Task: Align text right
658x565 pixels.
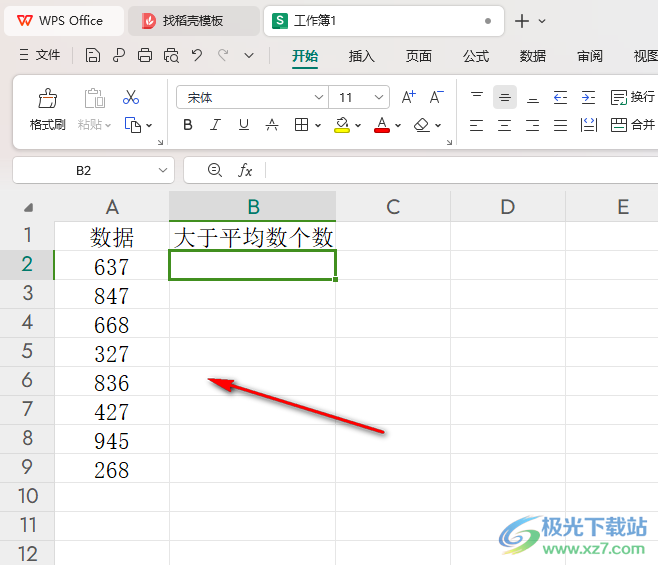Action: [533, 125]
